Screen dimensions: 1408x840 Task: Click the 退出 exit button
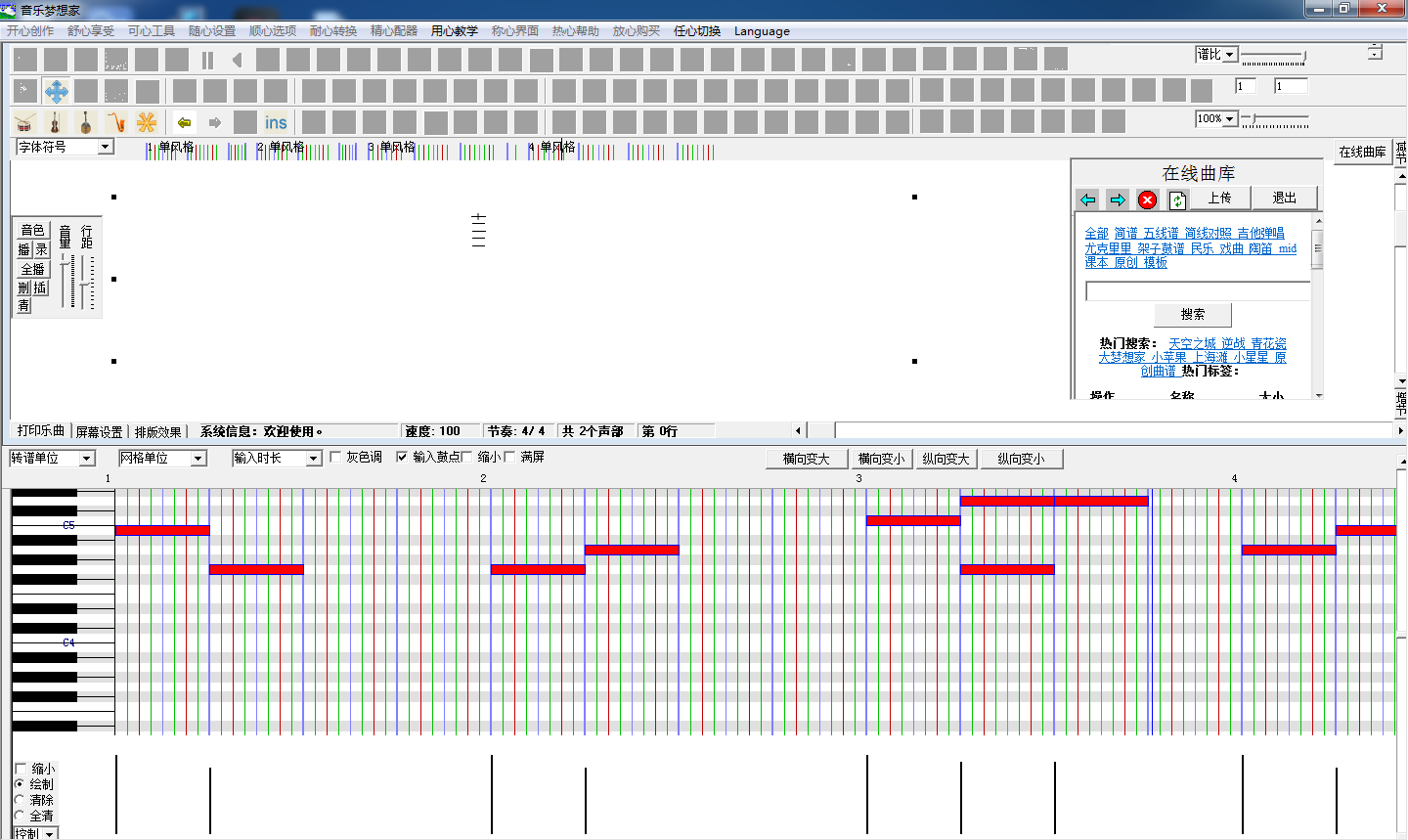coord(1284,199)
